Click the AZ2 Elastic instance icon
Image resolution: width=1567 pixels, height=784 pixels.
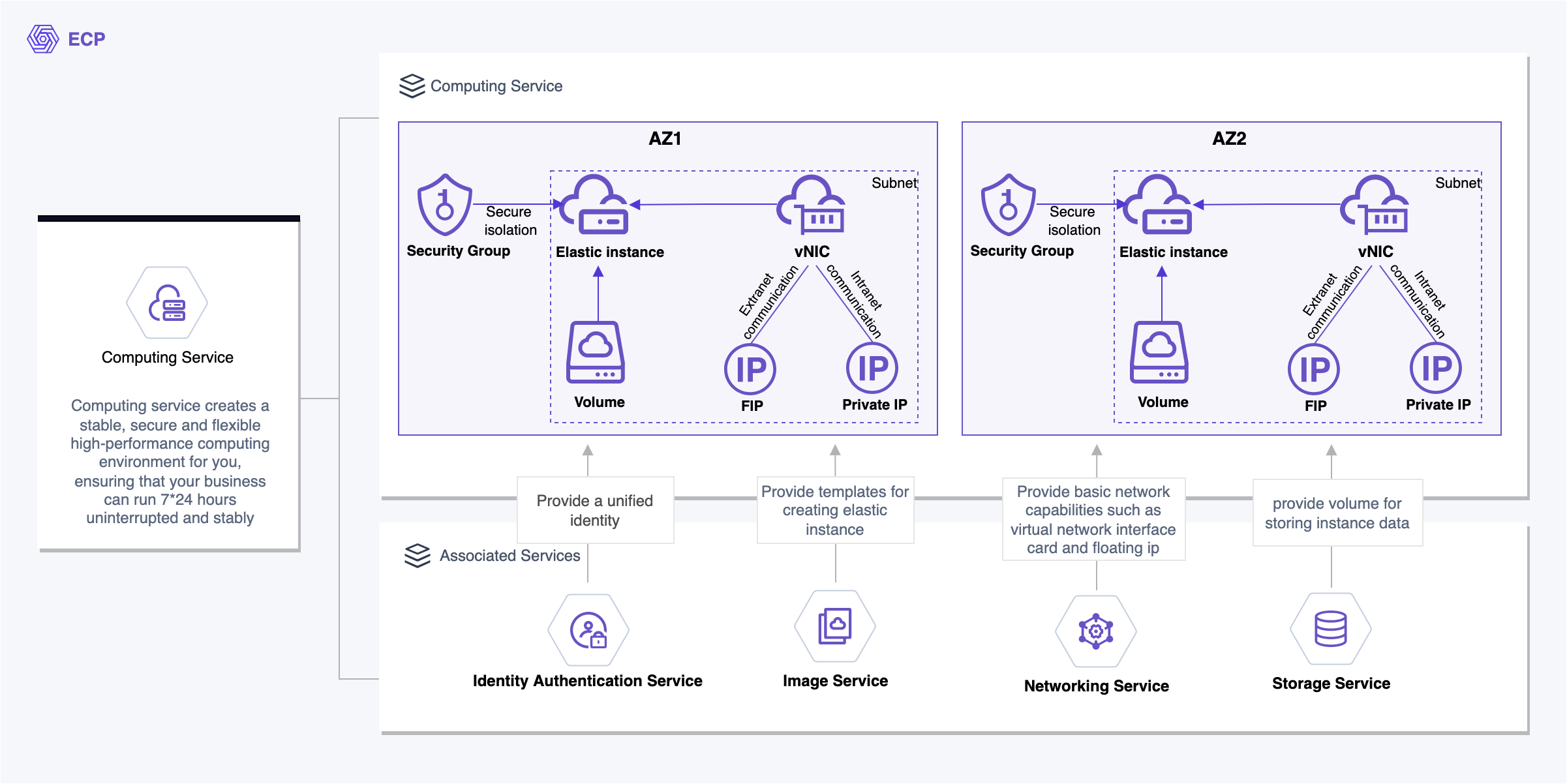(x=1159, y=205)
